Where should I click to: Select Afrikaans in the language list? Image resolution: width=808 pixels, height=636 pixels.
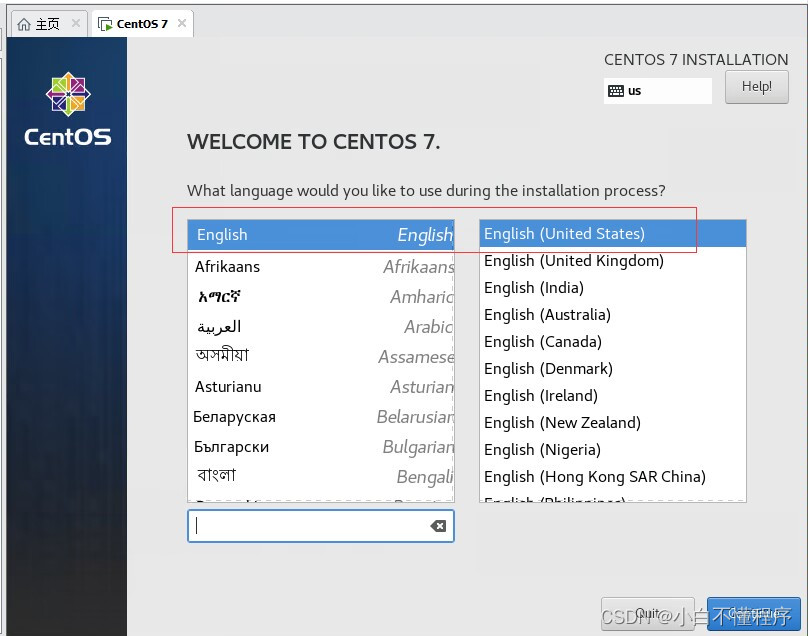321,266
